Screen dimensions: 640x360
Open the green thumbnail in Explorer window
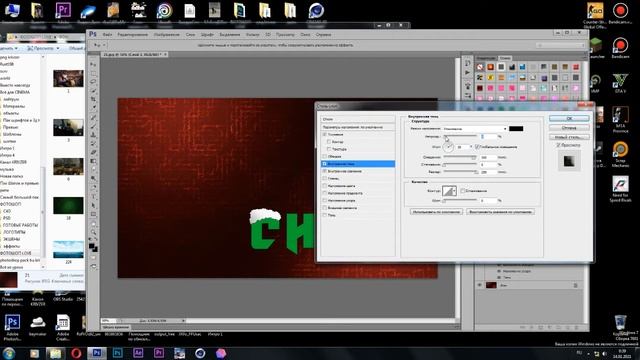[68, 205]
